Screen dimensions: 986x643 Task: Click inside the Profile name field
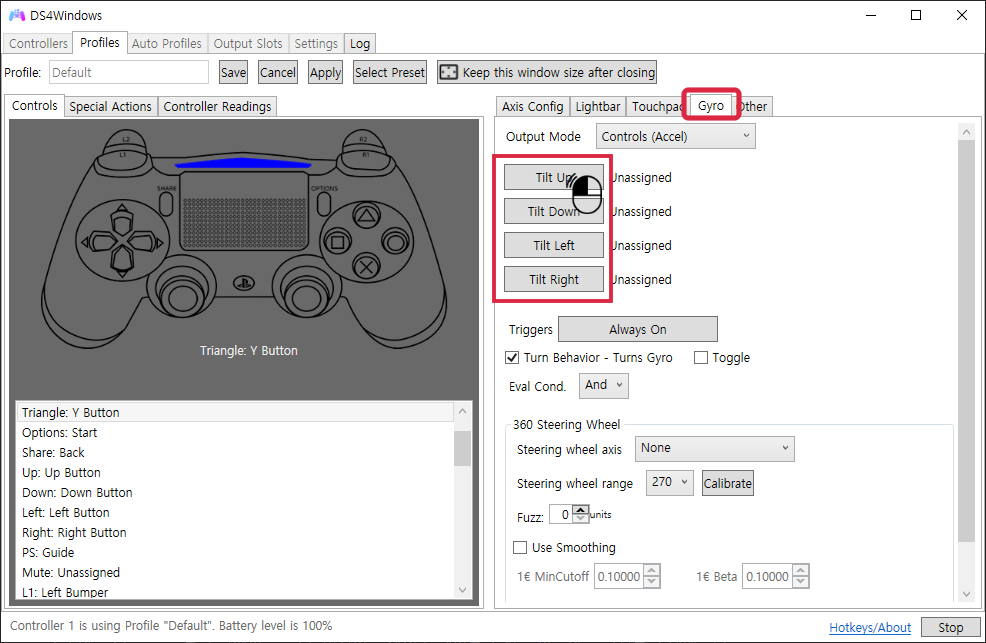pos(128,72)
